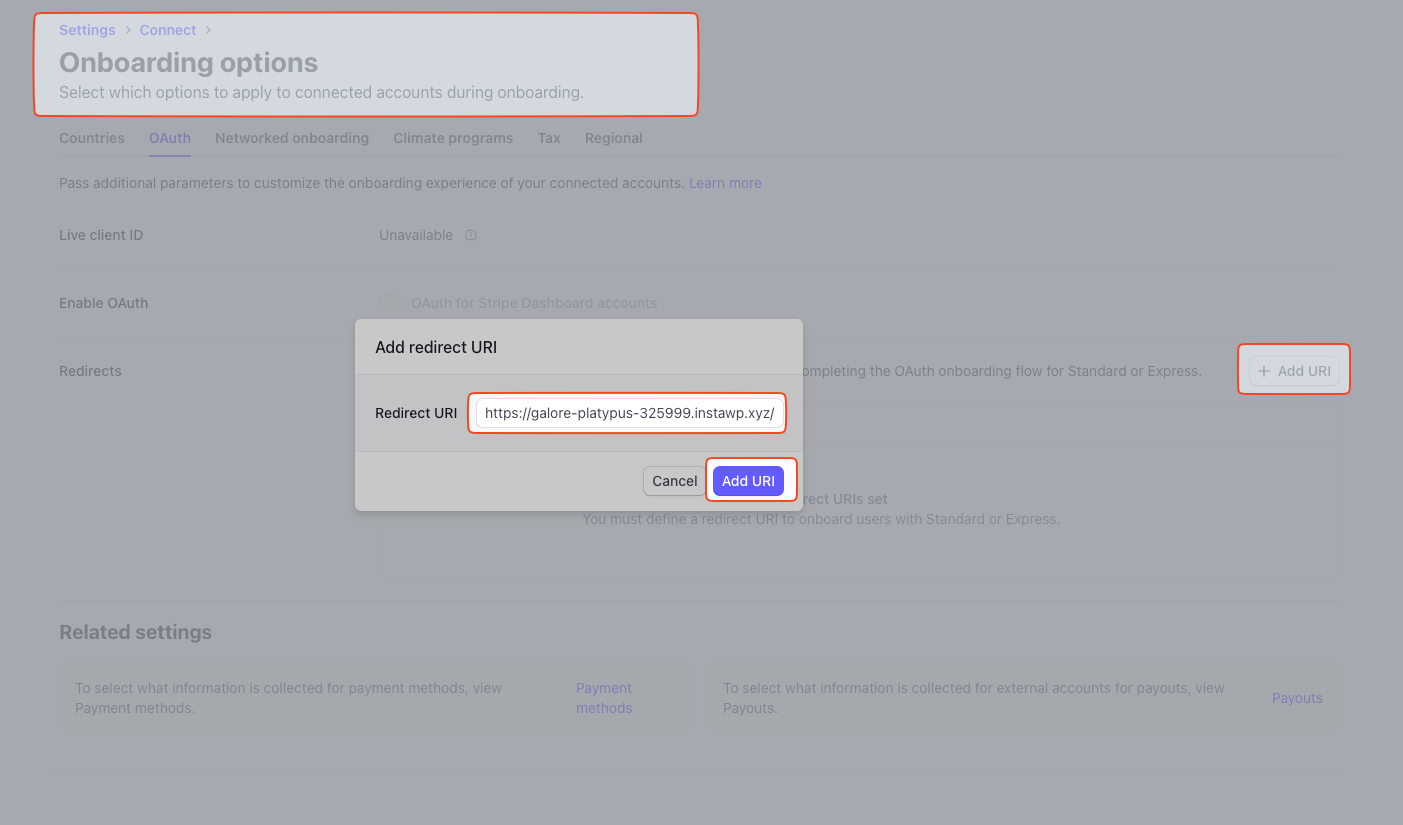
Task: Click the Enable OAuth label
Action: (104, 303)
